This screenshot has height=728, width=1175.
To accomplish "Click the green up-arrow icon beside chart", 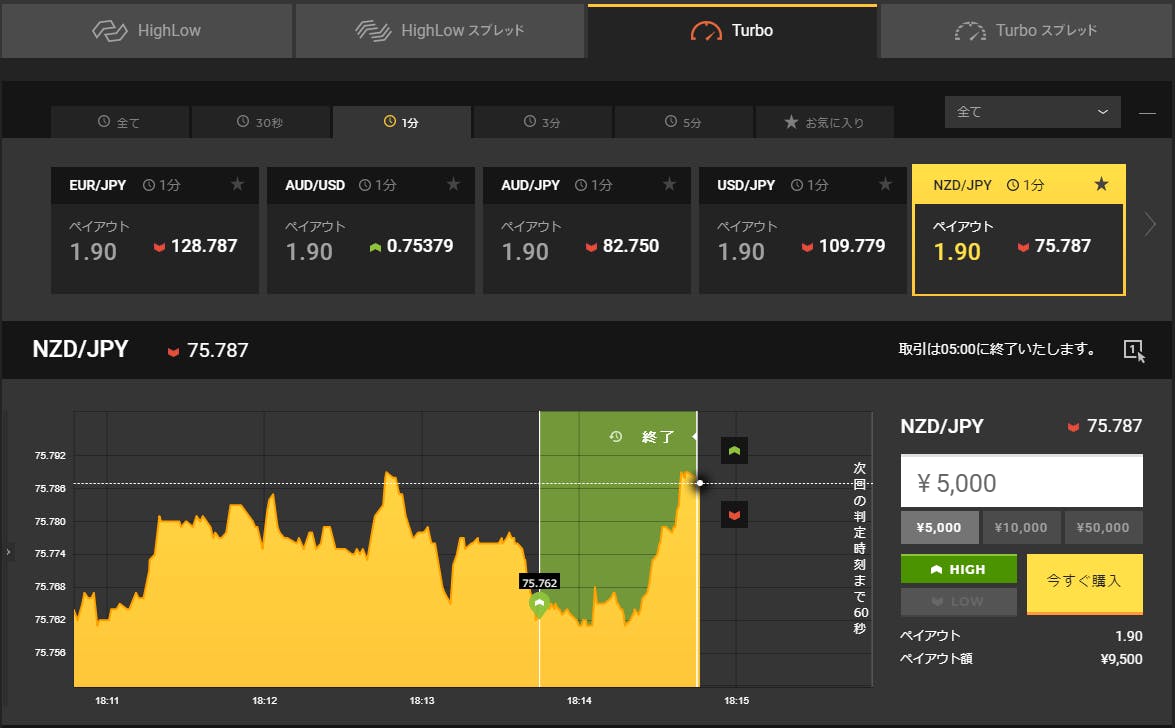I will [x=734, y=451].
